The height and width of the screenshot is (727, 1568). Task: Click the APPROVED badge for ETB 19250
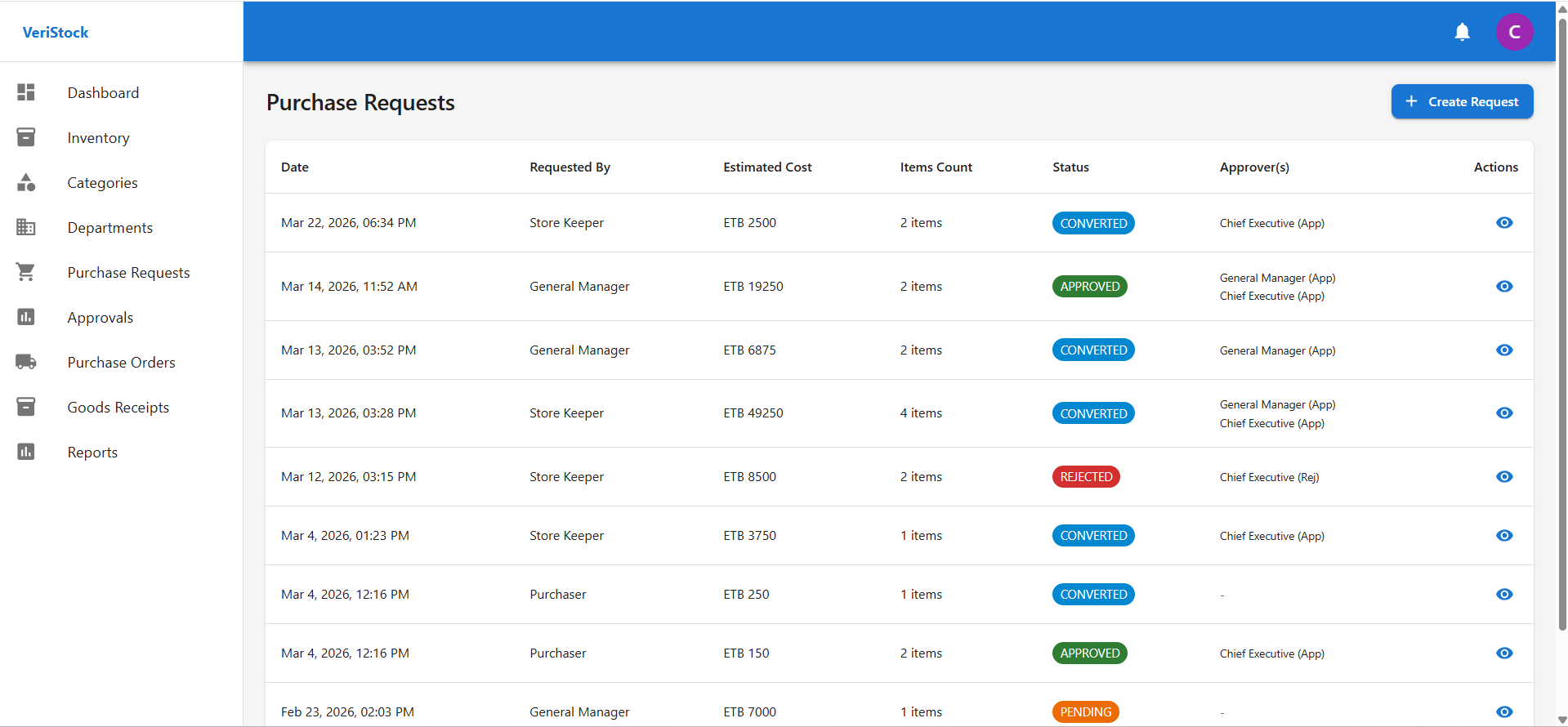1089,287
